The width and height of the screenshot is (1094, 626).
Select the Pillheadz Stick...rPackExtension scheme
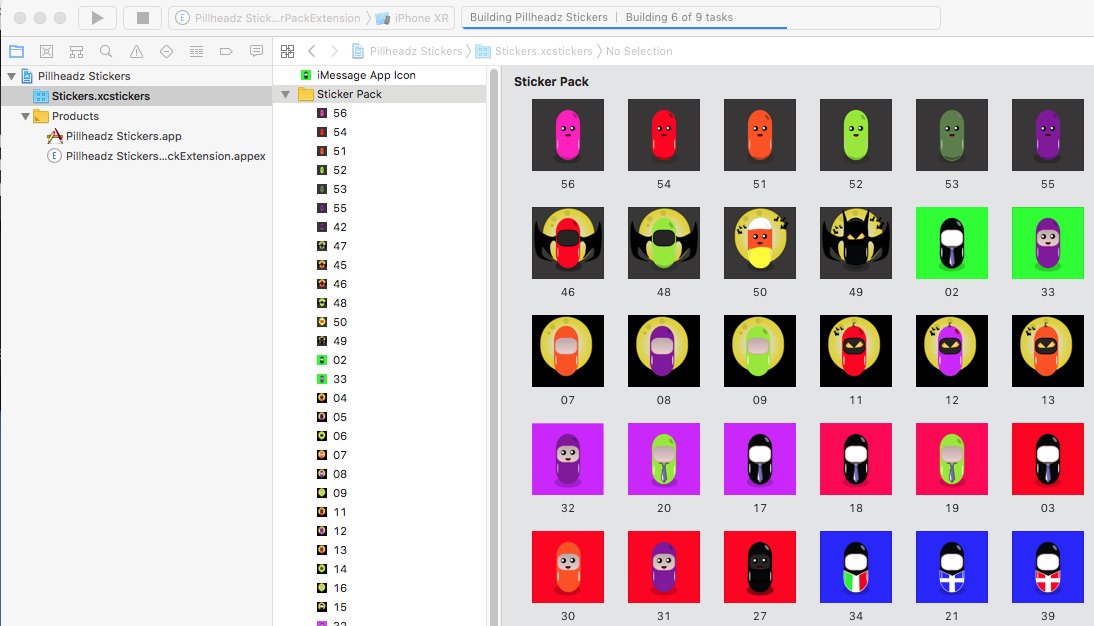[268, 18]
